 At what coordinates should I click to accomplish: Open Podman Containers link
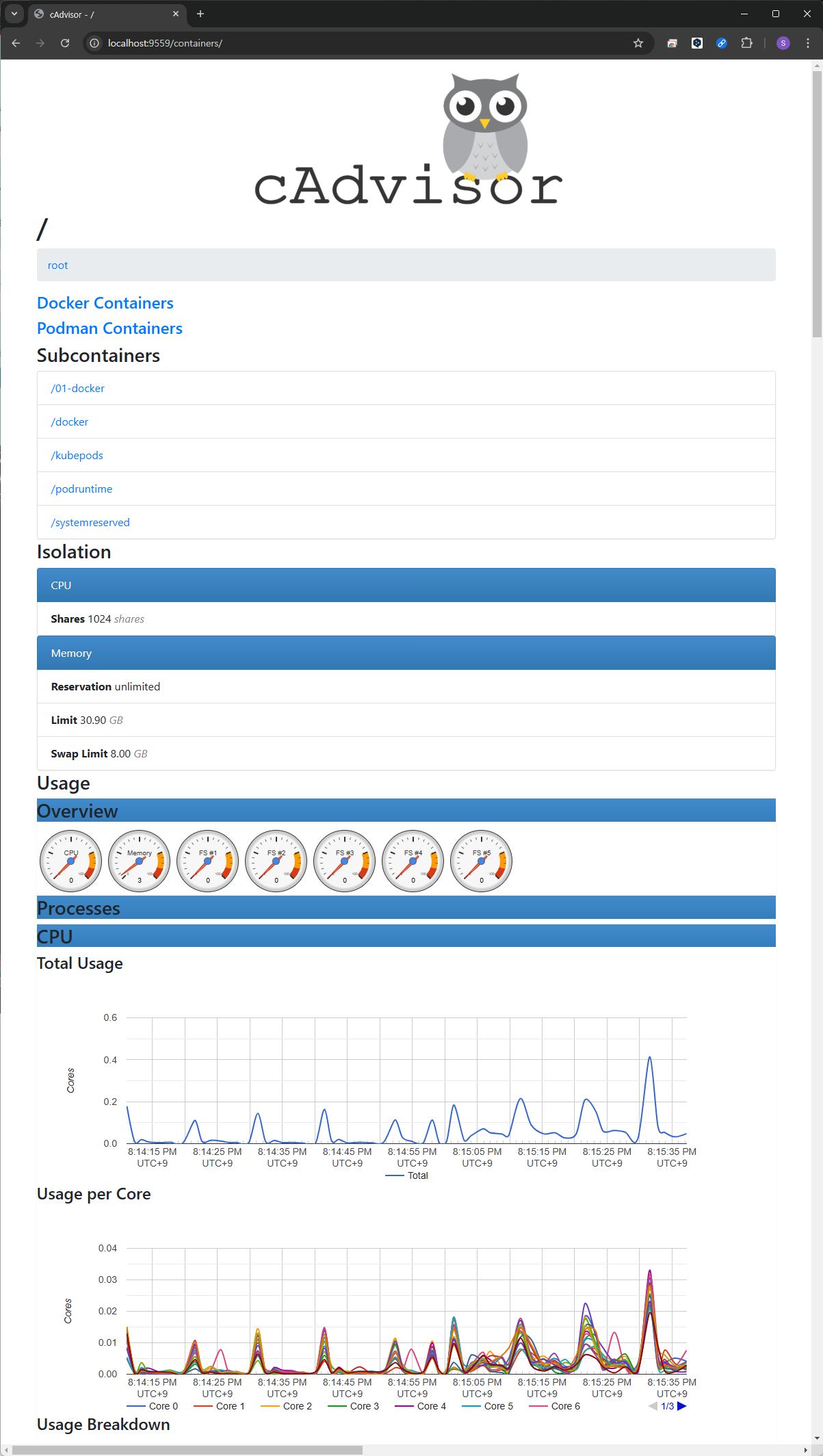click(x=109, y=328)
